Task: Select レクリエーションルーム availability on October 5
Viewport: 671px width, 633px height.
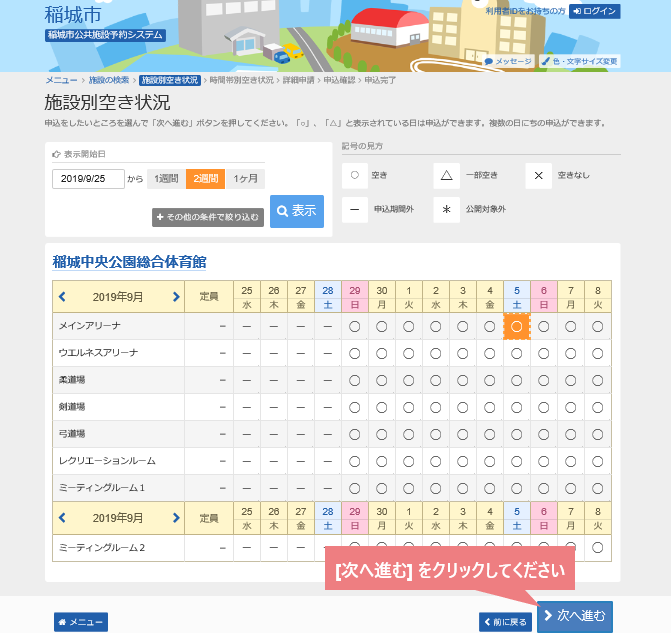Action: [517, 461]
